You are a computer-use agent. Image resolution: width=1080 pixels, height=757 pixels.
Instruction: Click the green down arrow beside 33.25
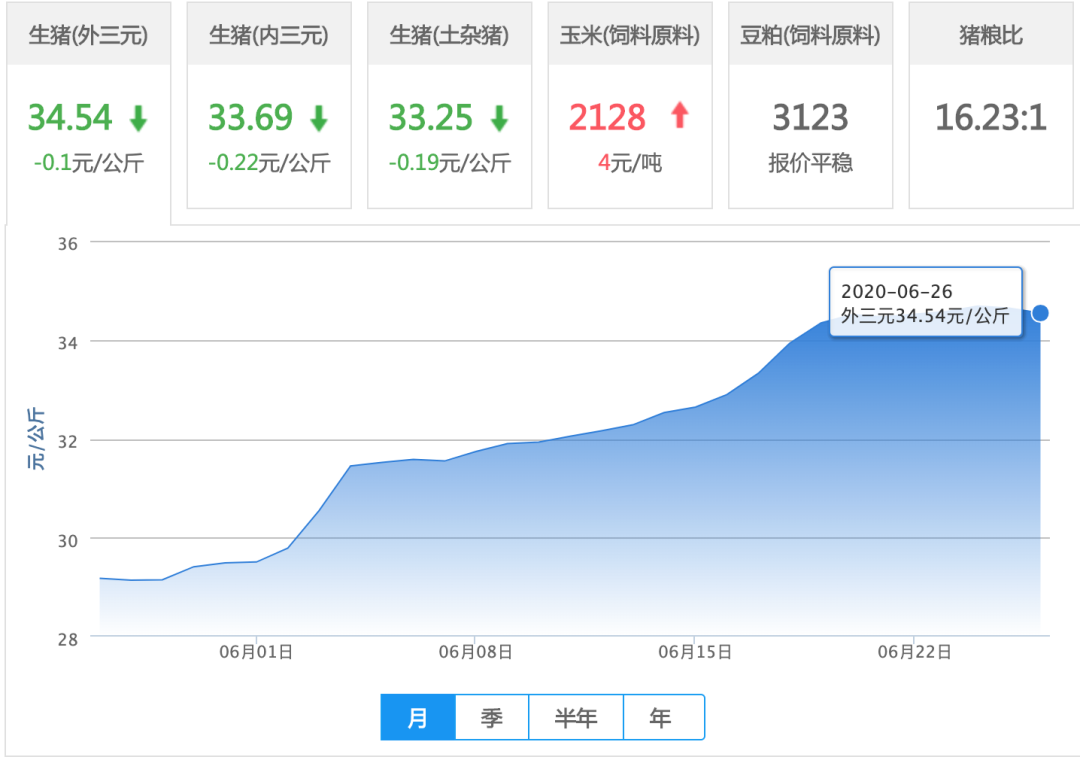(x=499, y=119)
